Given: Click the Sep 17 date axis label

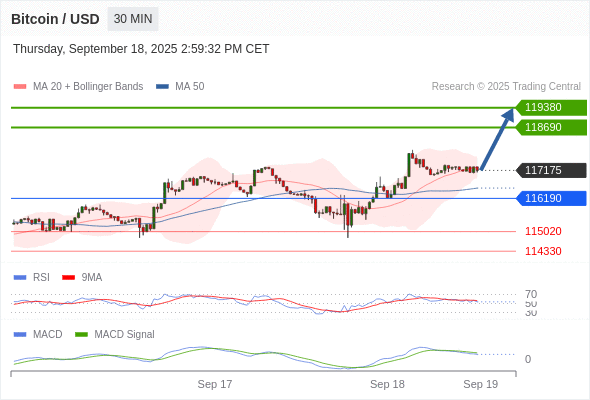Looking at the screenshot, I should pyautogui.click(x=215, y=384).
